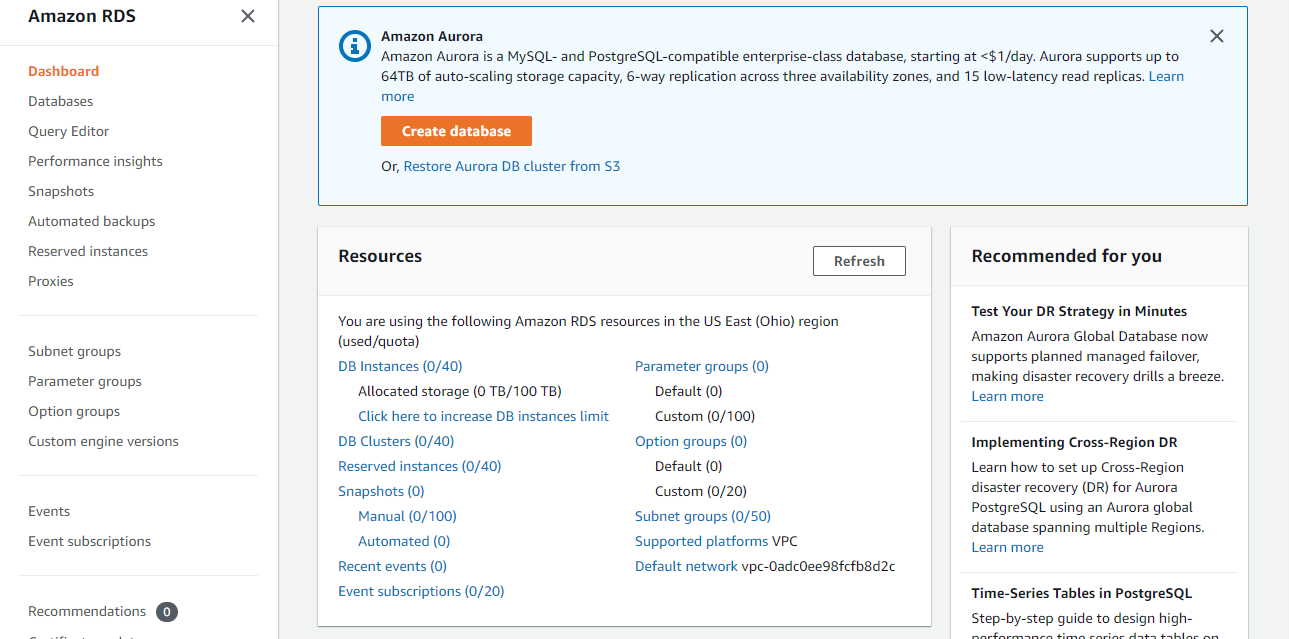Screen dimensions: 1289x639
Task: Go to Query Editor page
Action: point(68,131)
